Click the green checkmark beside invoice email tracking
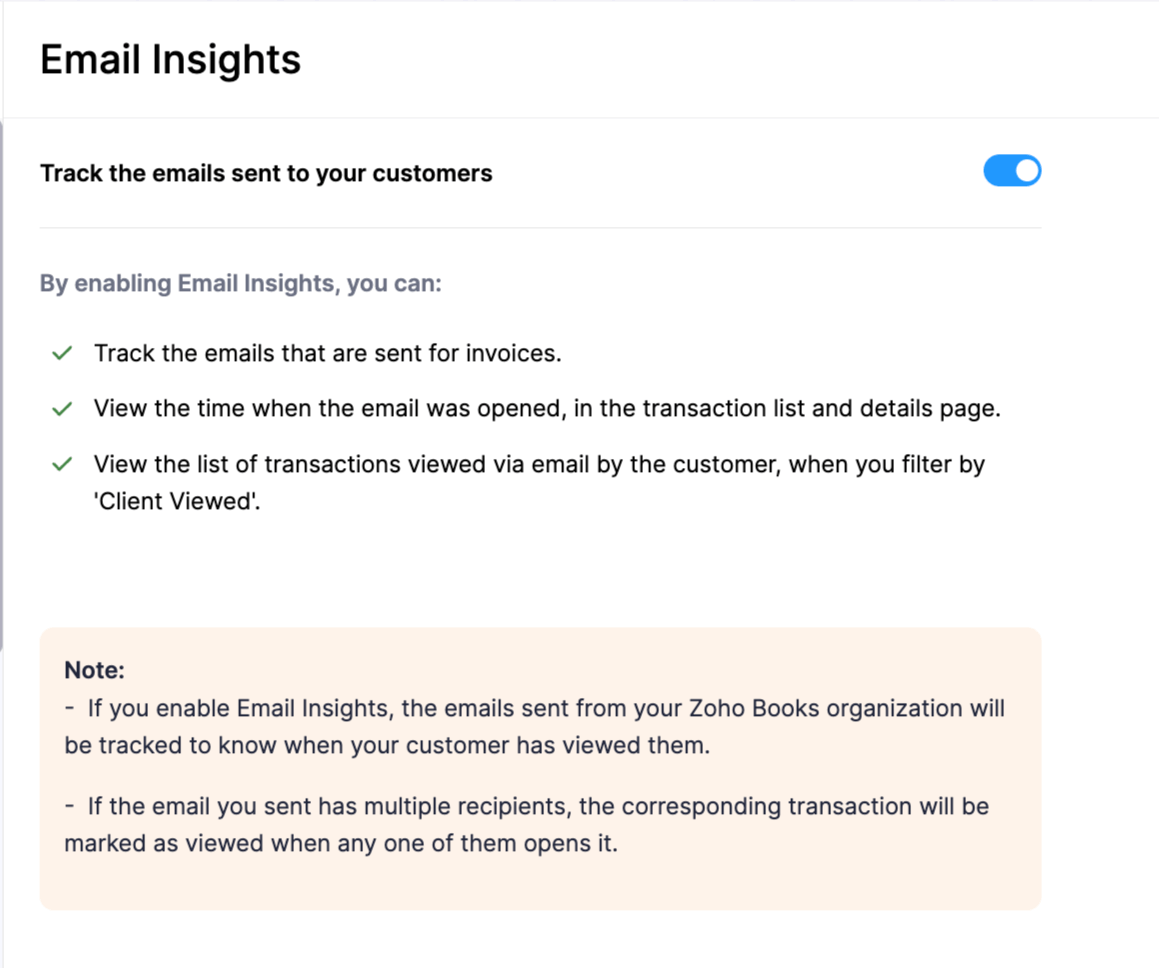Image resolution: width=1159 pixels, height=968 pixels. [x=62, y=353]
